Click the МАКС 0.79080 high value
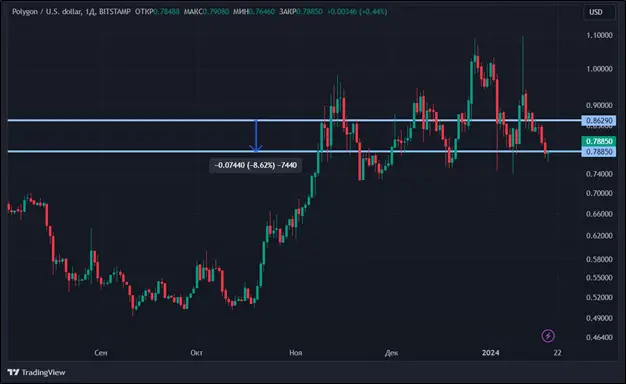Screen dimensions: 626x384 [206, 12]
